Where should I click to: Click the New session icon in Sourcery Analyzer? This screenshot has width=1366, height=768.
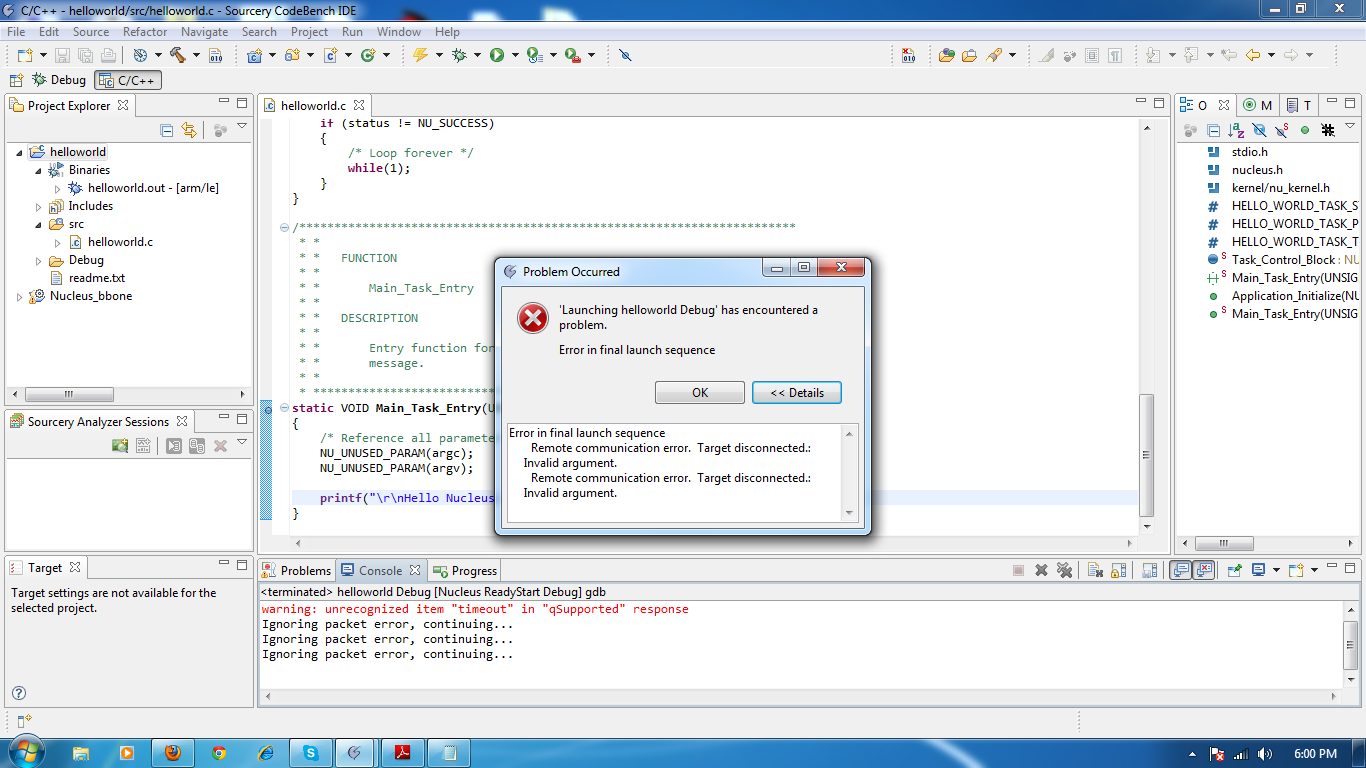click(120, 446)
